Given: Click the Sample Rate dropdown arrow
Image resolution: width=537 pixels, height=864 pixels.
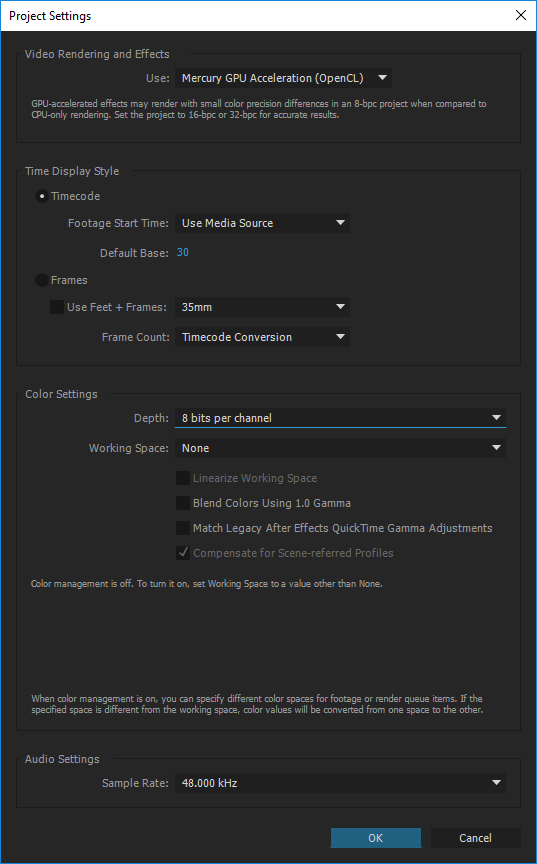Looking at the screenshot, I should [x=496, y=783].
